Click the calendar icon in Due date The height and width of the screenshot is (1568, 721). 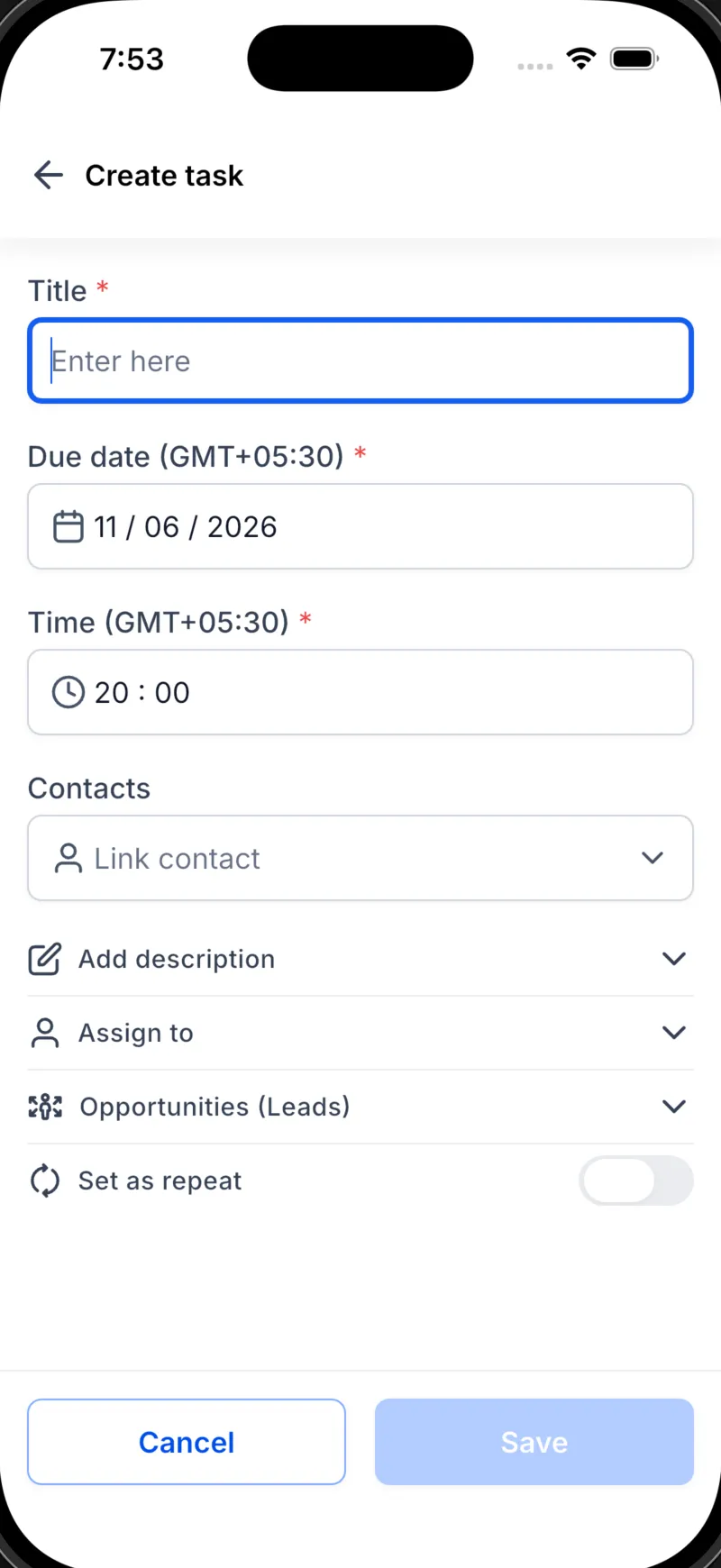tap(68, 526)
